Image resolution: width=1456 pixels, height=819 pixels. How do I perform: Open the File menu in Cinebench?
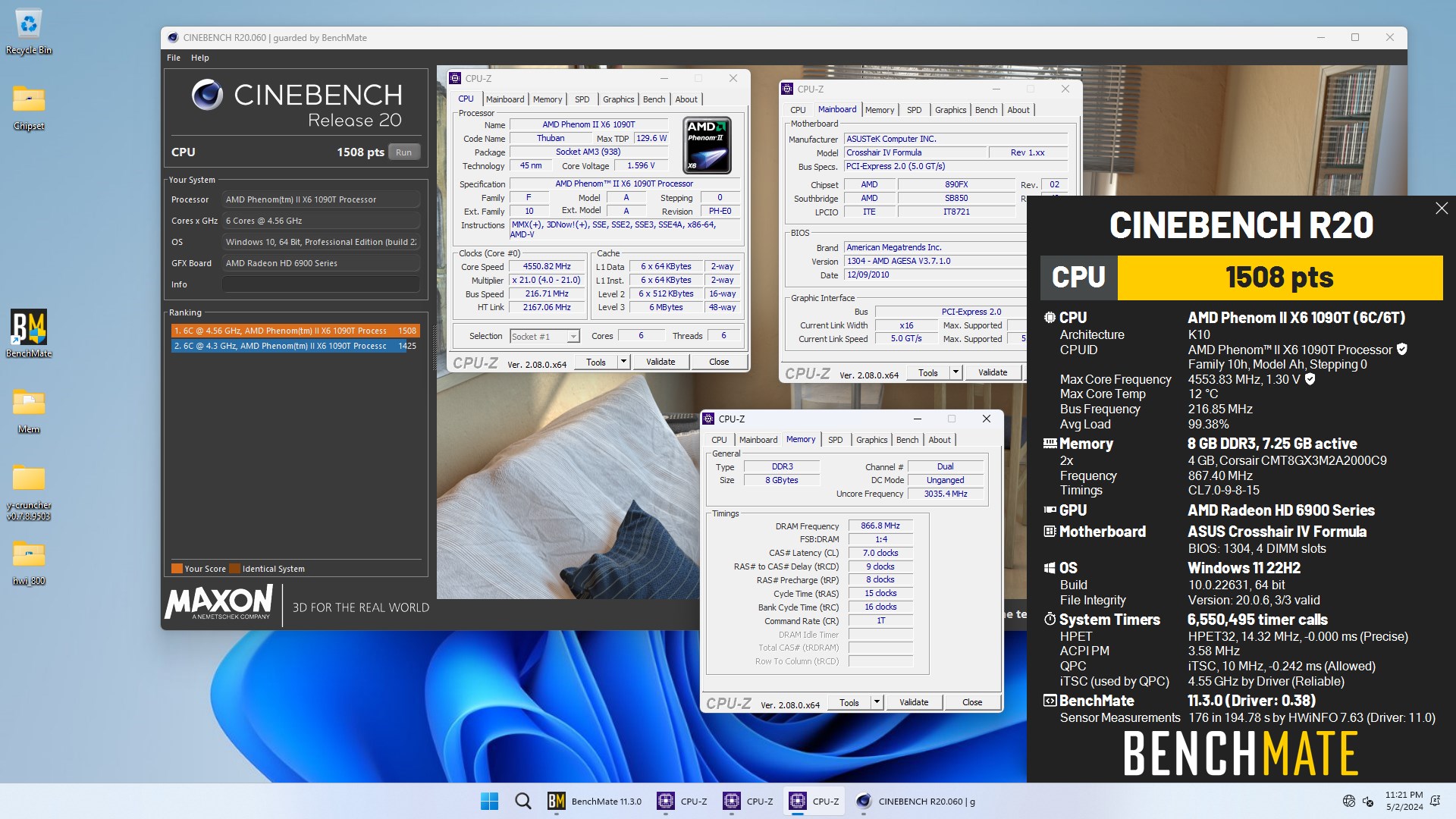click(174, 58)
